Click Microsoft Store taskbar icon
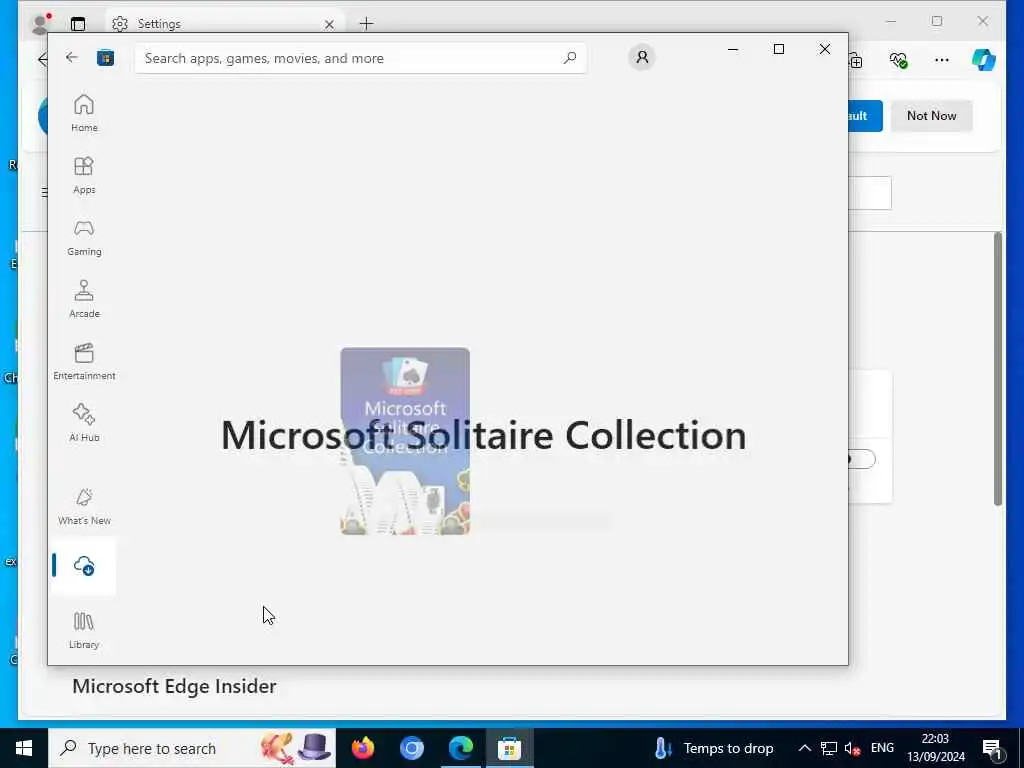1024x768 pixels. click(x=509, y=748)
